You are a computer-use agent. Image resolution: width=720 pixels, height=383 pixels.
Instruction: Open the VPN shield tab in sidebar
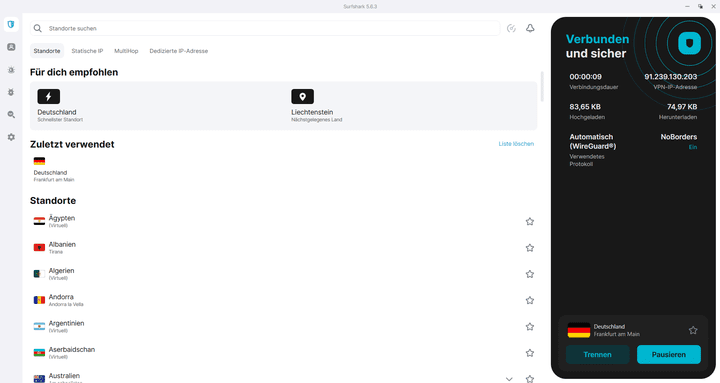[x=11, y=24]
